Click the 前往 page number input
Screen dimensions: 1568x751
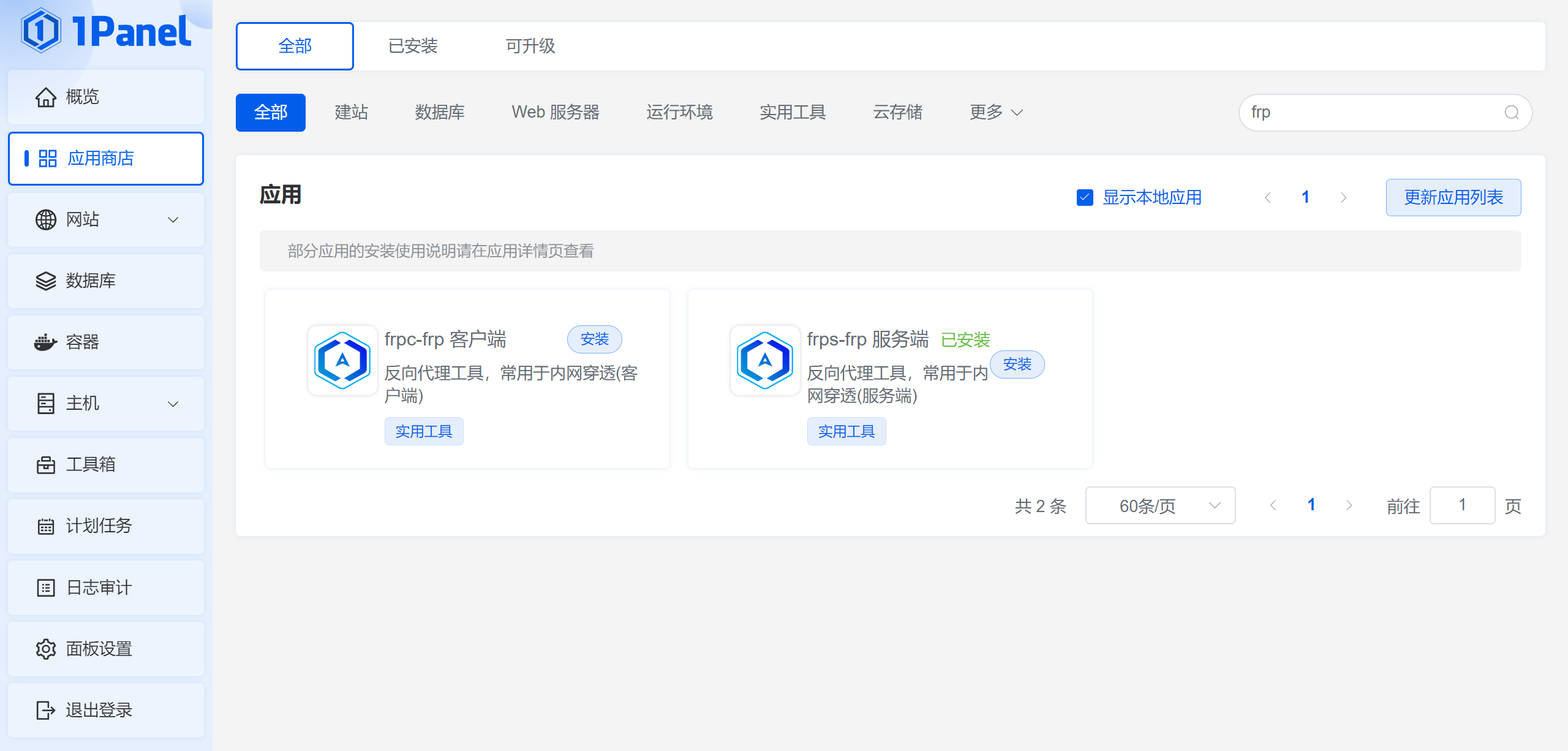pyautogui.click(x=1462, y=505)
